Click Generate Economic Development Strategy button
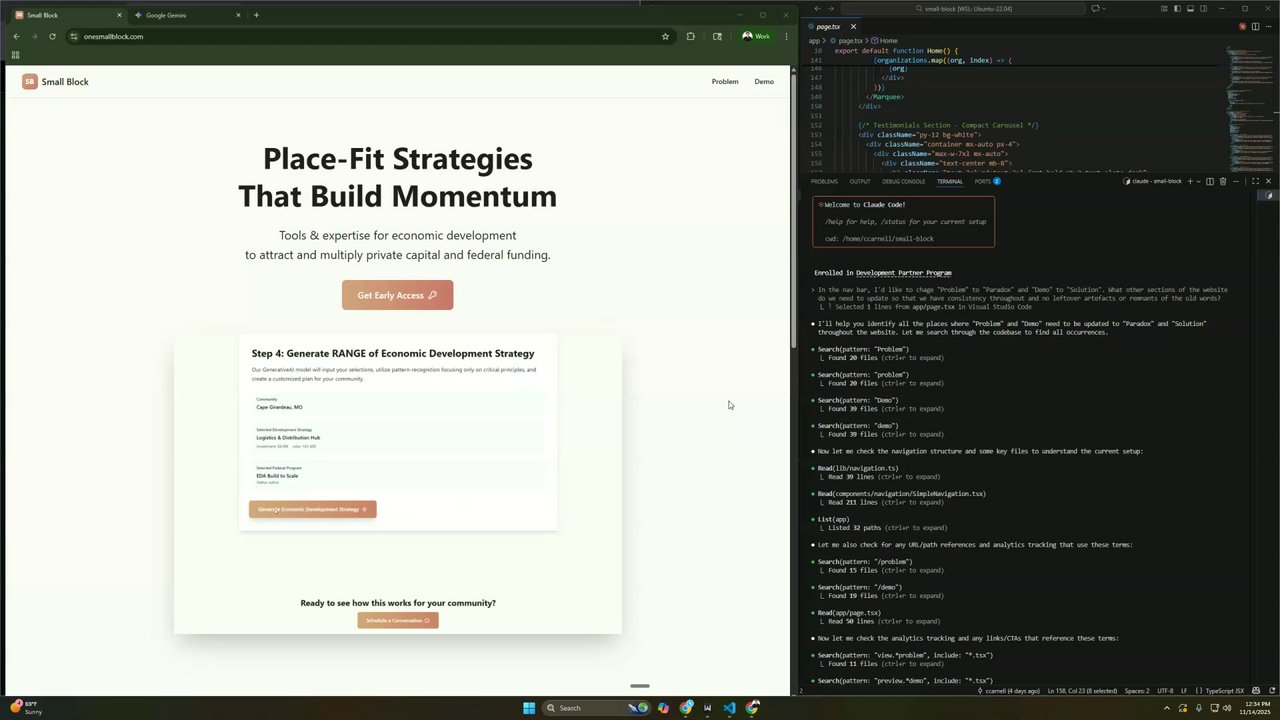 tap(312, 509)
